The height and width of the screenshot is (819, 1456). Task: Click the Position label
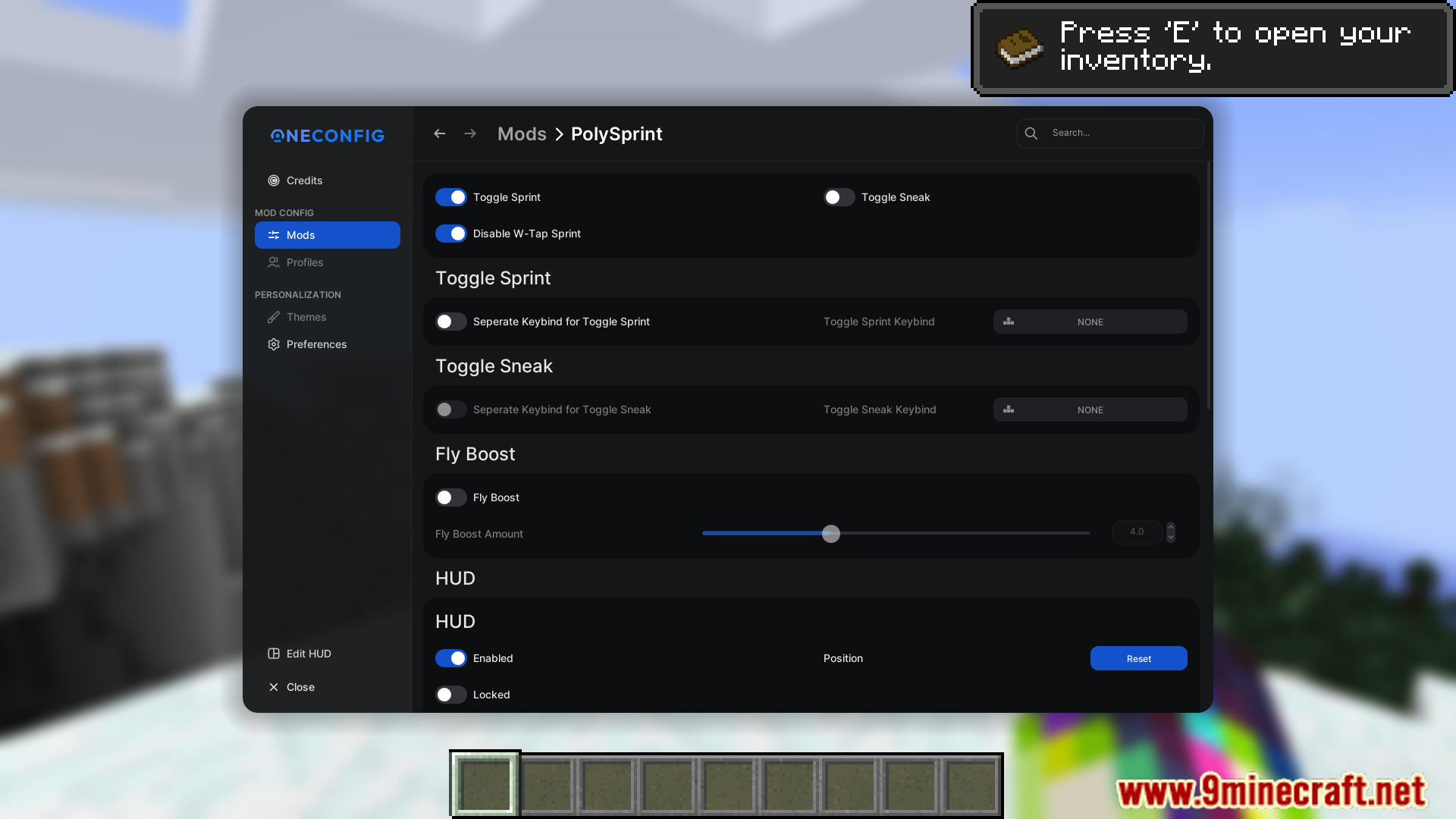click(x=843, y=658)
